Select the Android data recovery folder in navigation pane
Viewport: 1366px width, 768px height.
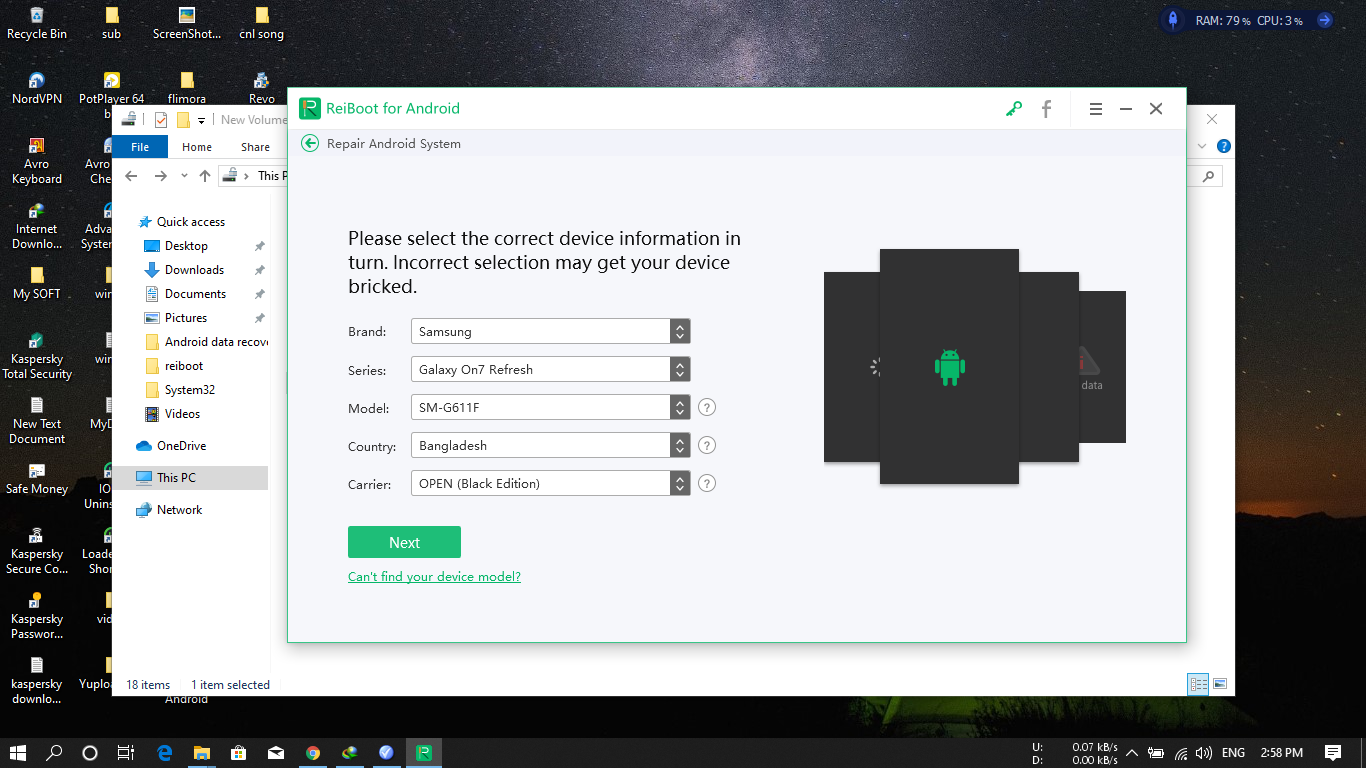[206, 342]
